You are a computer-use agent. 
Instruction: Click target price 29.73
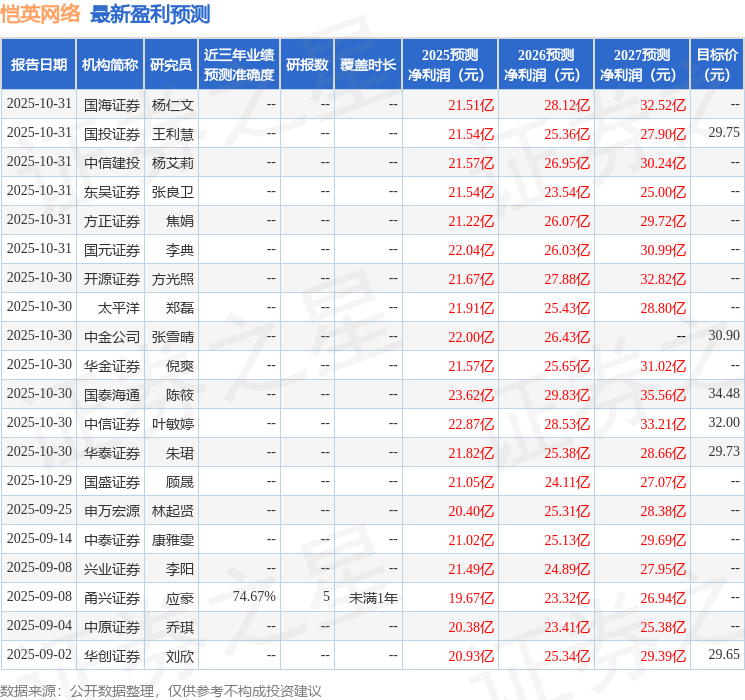(x=724, y=451)
